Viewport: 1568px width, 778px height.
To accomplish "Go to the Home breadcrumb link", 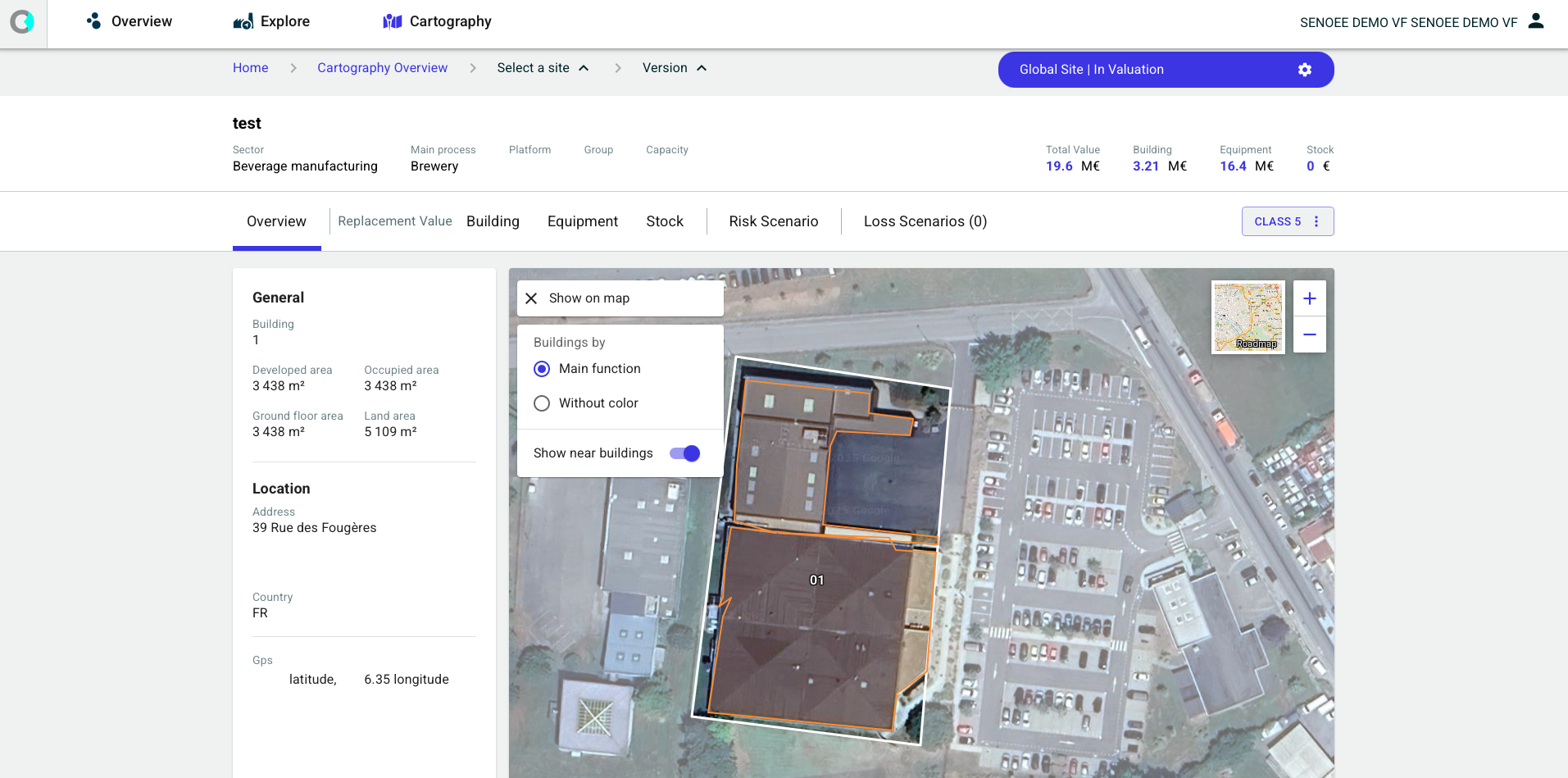I will coord(250,68).
